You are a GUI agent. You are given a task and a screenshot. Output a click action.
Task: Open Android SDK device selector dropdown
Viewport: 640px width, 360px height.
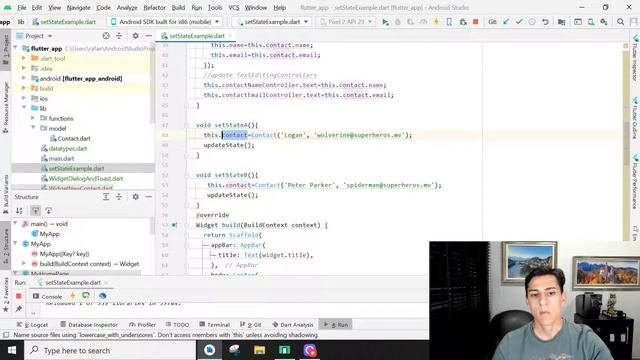[x=165, y=22]
